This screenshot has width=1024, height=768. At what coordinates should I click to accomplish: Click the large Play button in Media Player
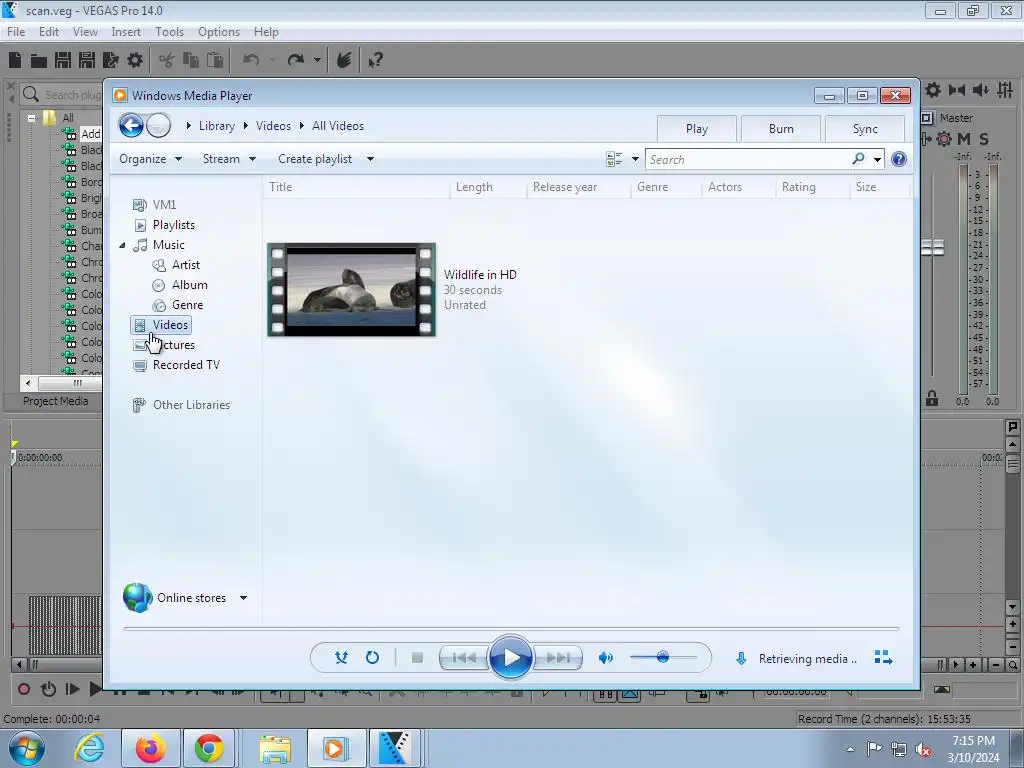[x=510, y=657]
